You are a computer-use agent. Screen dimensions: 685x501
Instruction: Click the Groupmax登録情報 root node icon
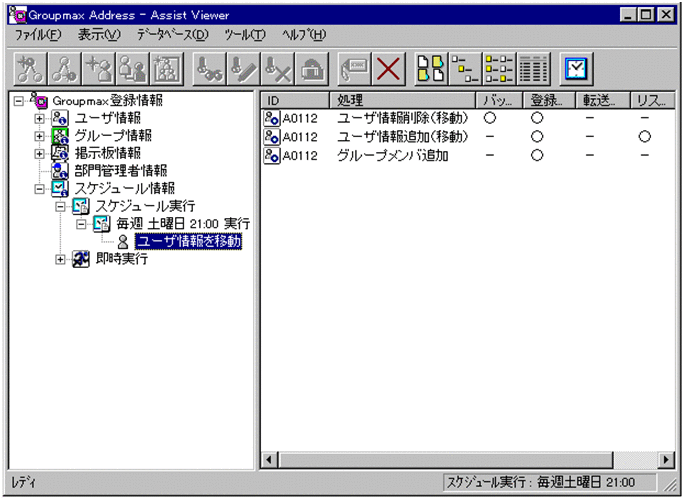tap(38, 100)
